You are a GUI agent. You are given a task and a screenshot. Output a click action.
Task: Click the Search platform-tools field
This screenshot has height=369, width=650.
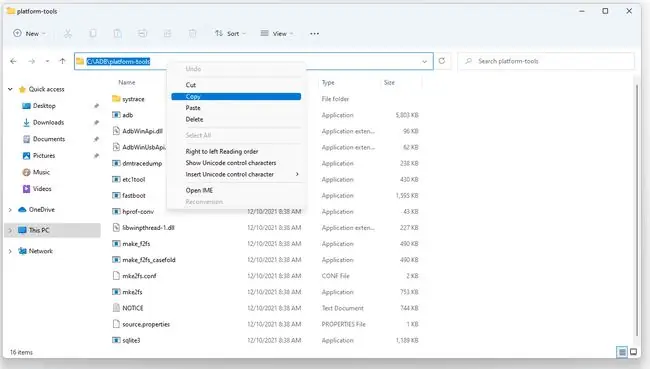(546, 61)
